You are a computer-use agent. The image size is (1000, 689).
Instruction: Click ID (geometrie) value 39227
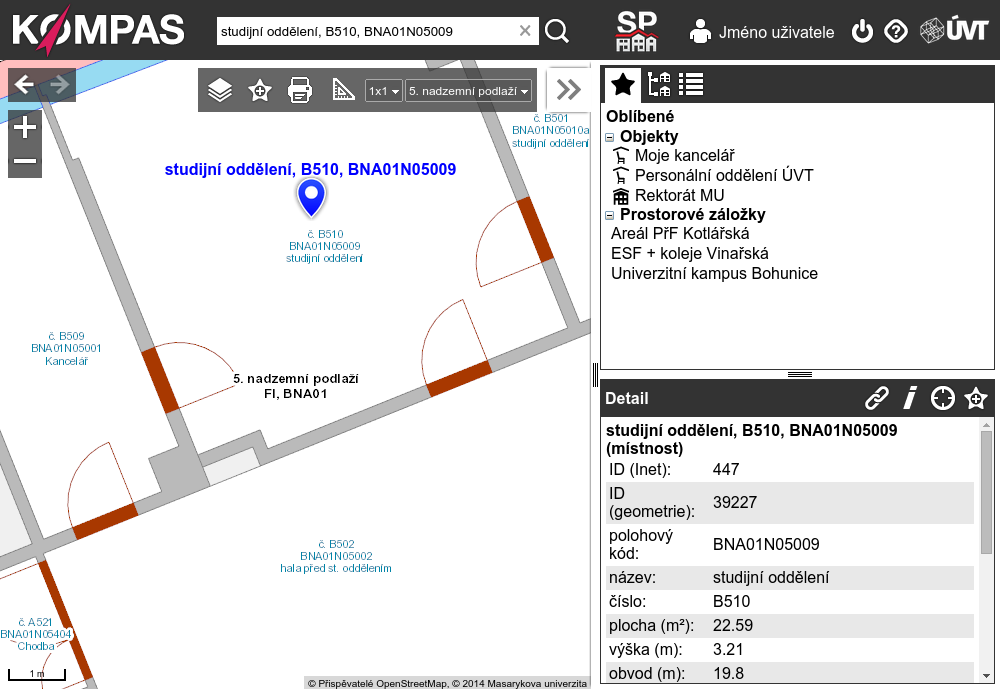[735, 502]
